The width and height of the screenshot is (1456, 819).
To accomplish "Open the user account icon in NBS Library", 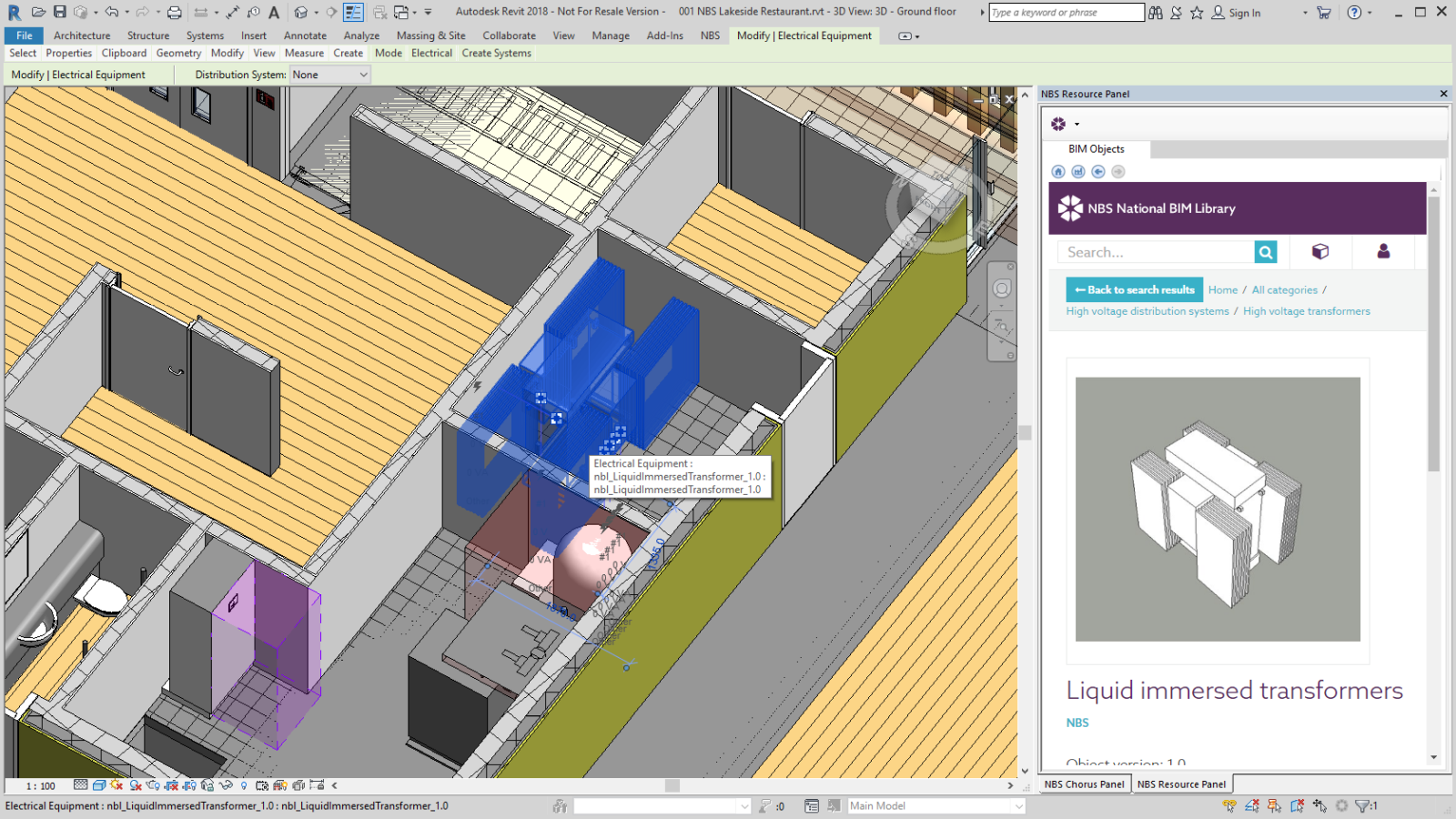I will click(x=1383, y=251).
